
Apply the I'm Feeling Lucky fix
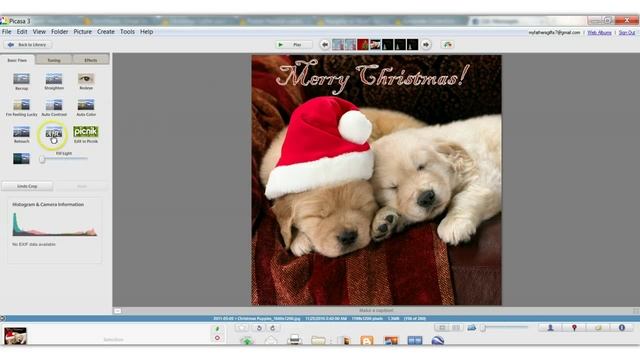pos(21,108)
